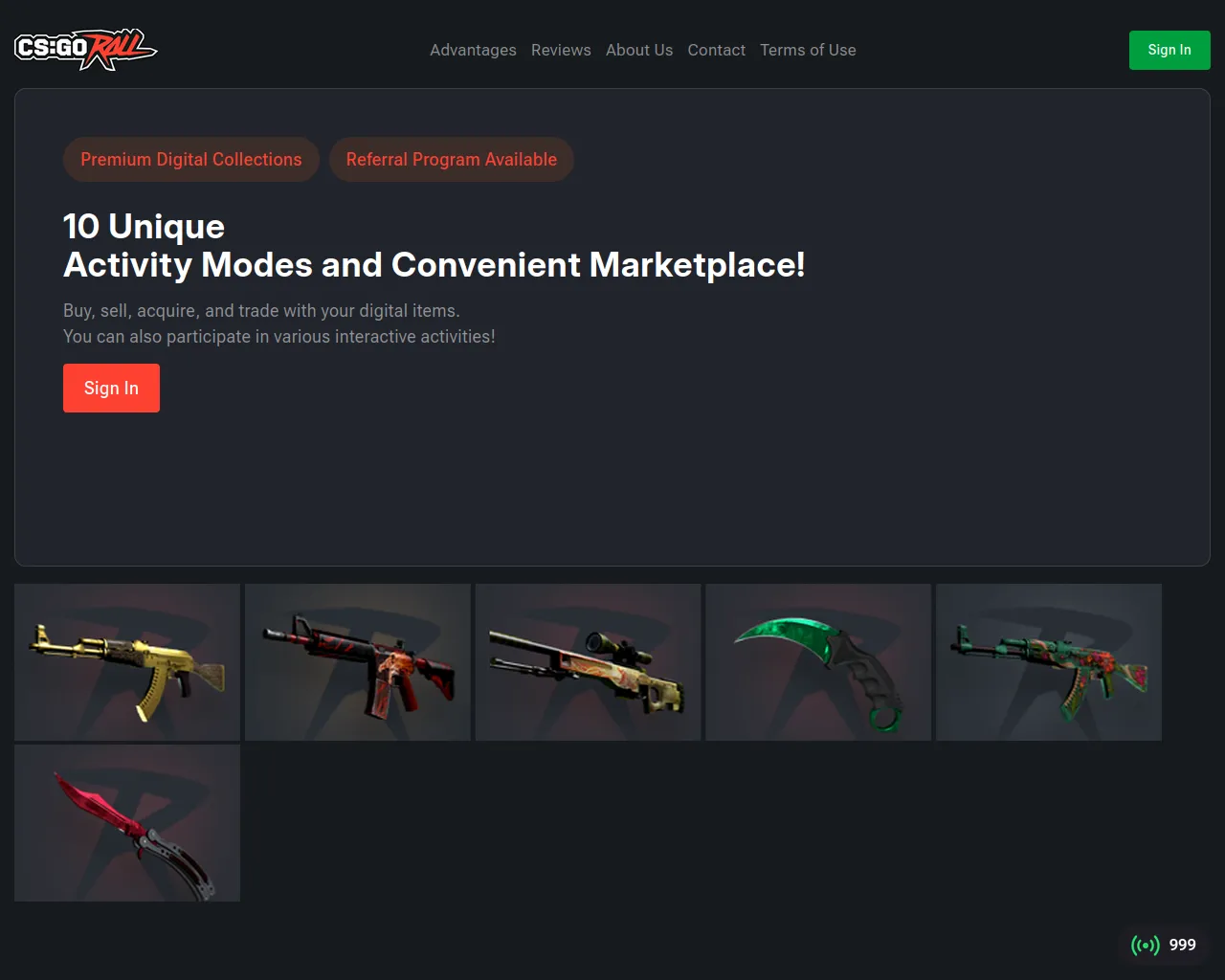
Task: Open Terms of Use
Action: [808, 50]
